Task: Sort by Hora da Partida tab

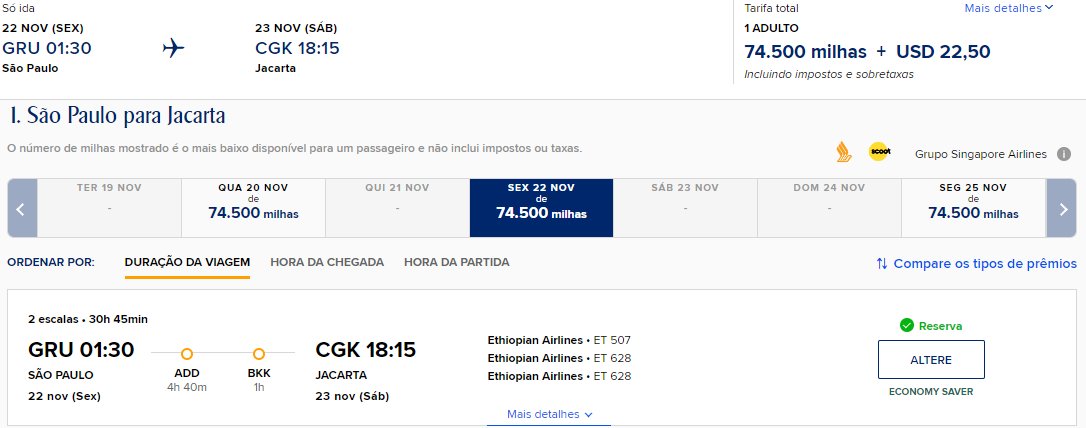Action: pyautogui.click(x=456, y=262)
